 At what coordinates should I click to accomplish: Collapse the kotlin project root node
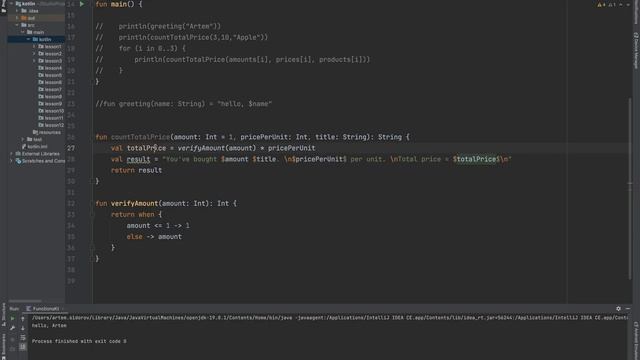click(x=12, y=4)
